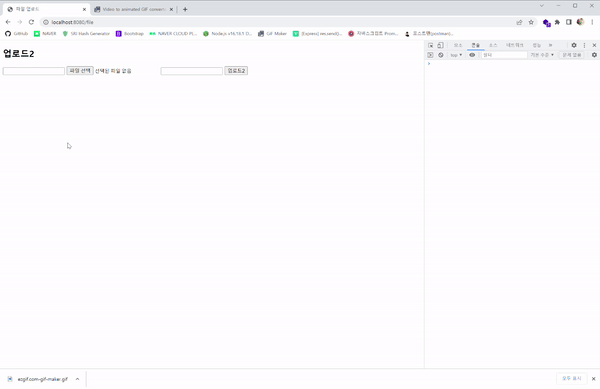This screenshot has width=600, height=389.
Task: Switch to the Performance tab in DevTools
Action: coord(537,45)
